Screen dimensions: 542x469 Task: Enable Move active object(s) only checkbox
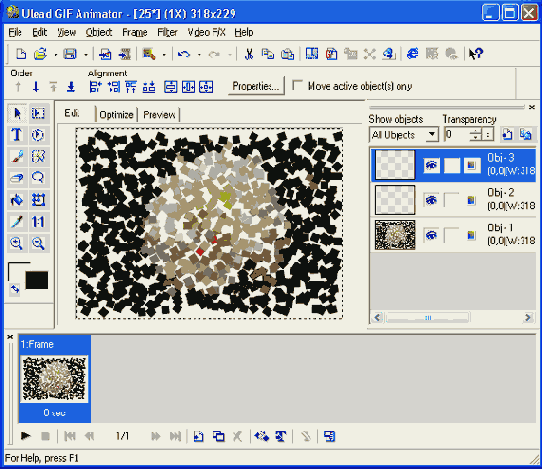[297, 85]
